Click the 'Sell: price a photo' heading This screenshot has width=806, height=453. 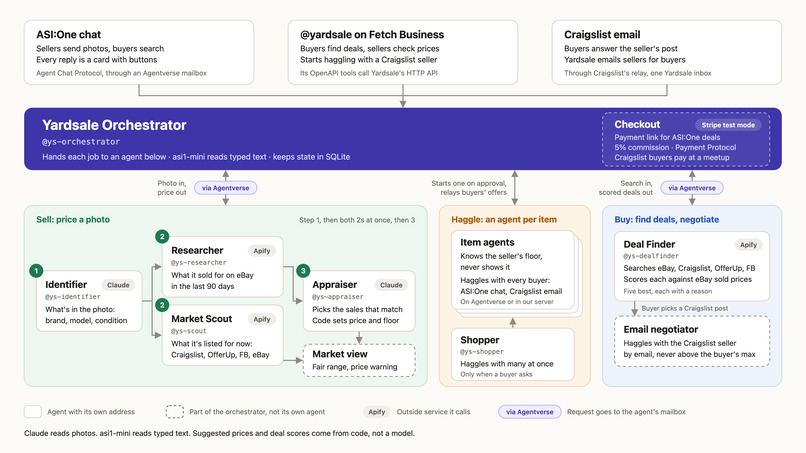click(73, 220)
